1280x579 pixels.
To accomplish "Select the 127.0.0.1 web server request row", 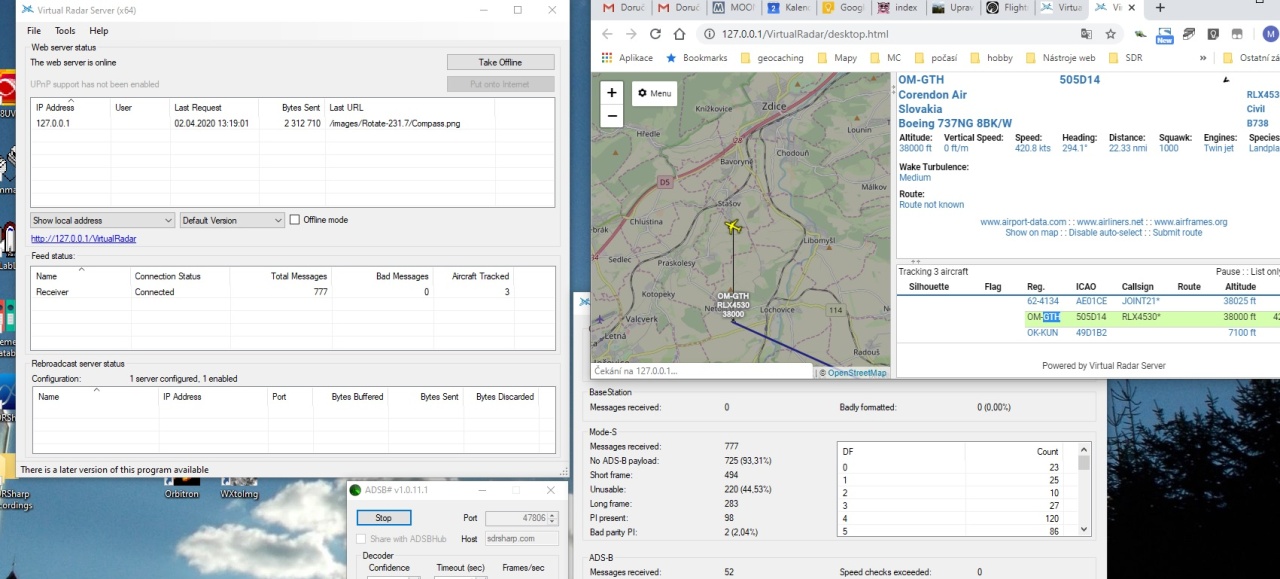I will (x=292, y=124).
